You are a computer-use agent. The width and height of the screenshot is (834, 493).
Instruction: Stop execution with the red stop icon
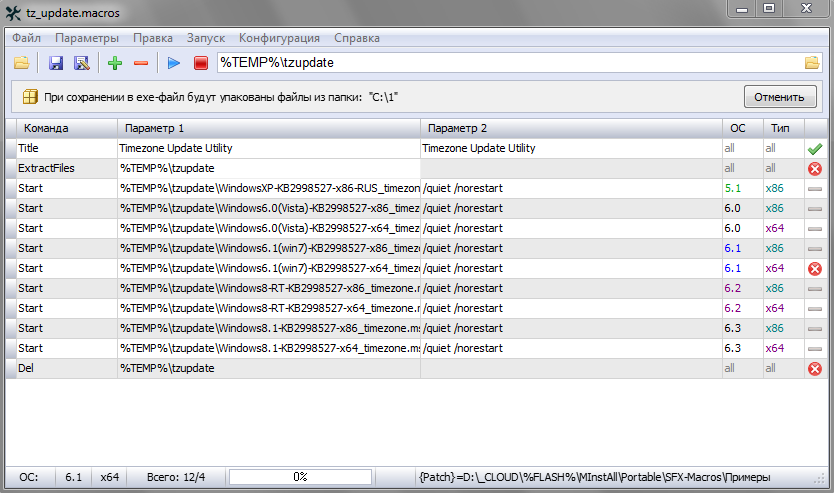(x=200, y=63)
